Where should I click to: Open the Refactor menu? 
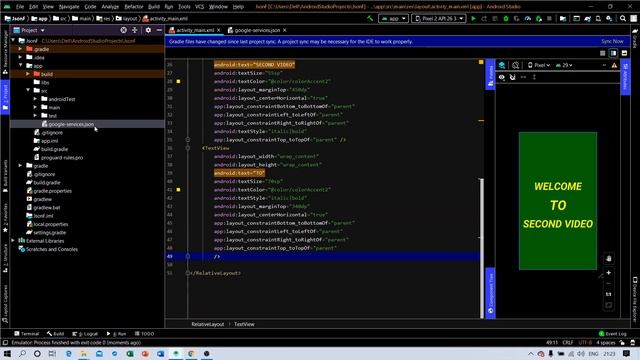click(133, 7)
